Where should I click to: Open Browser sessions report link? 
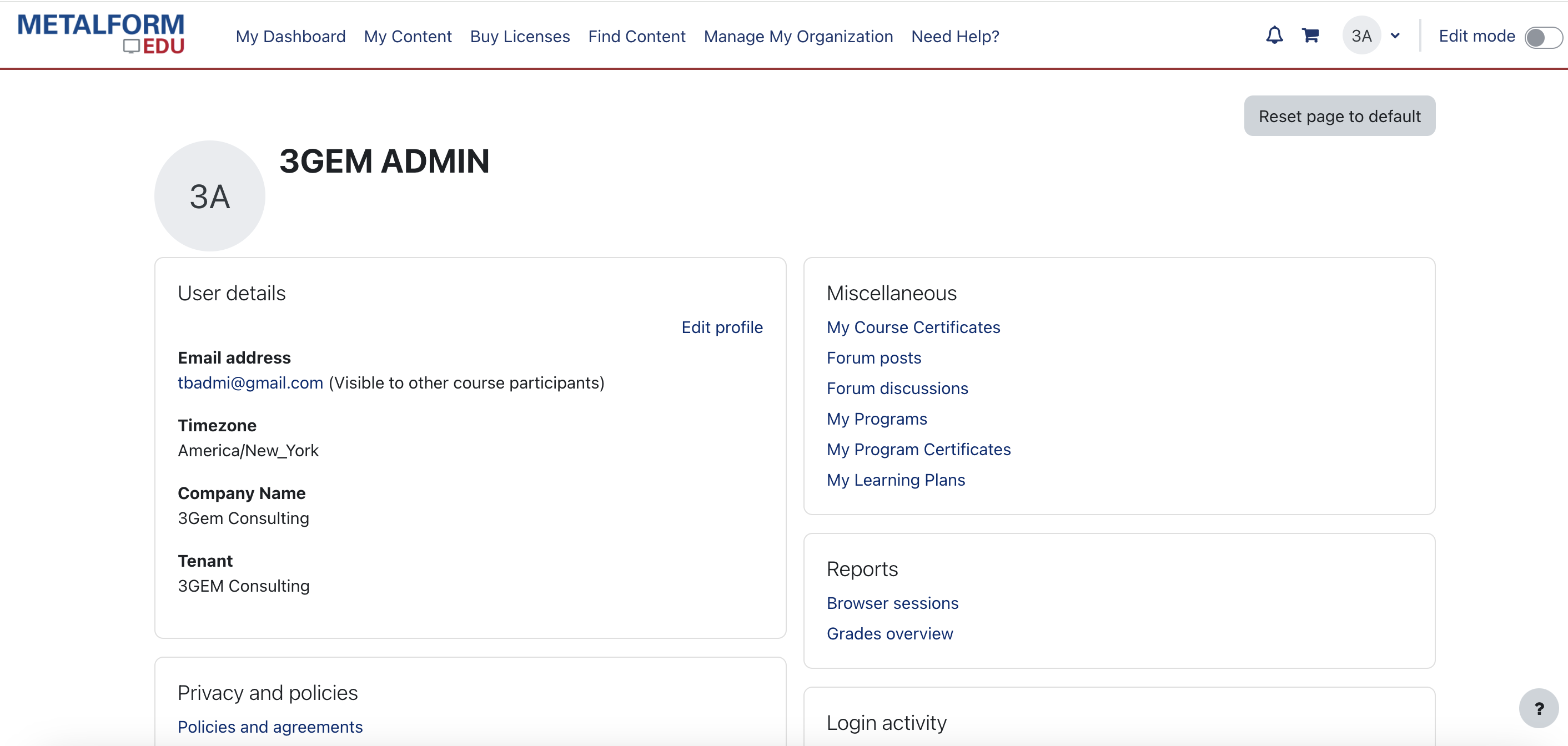(892, 603)
